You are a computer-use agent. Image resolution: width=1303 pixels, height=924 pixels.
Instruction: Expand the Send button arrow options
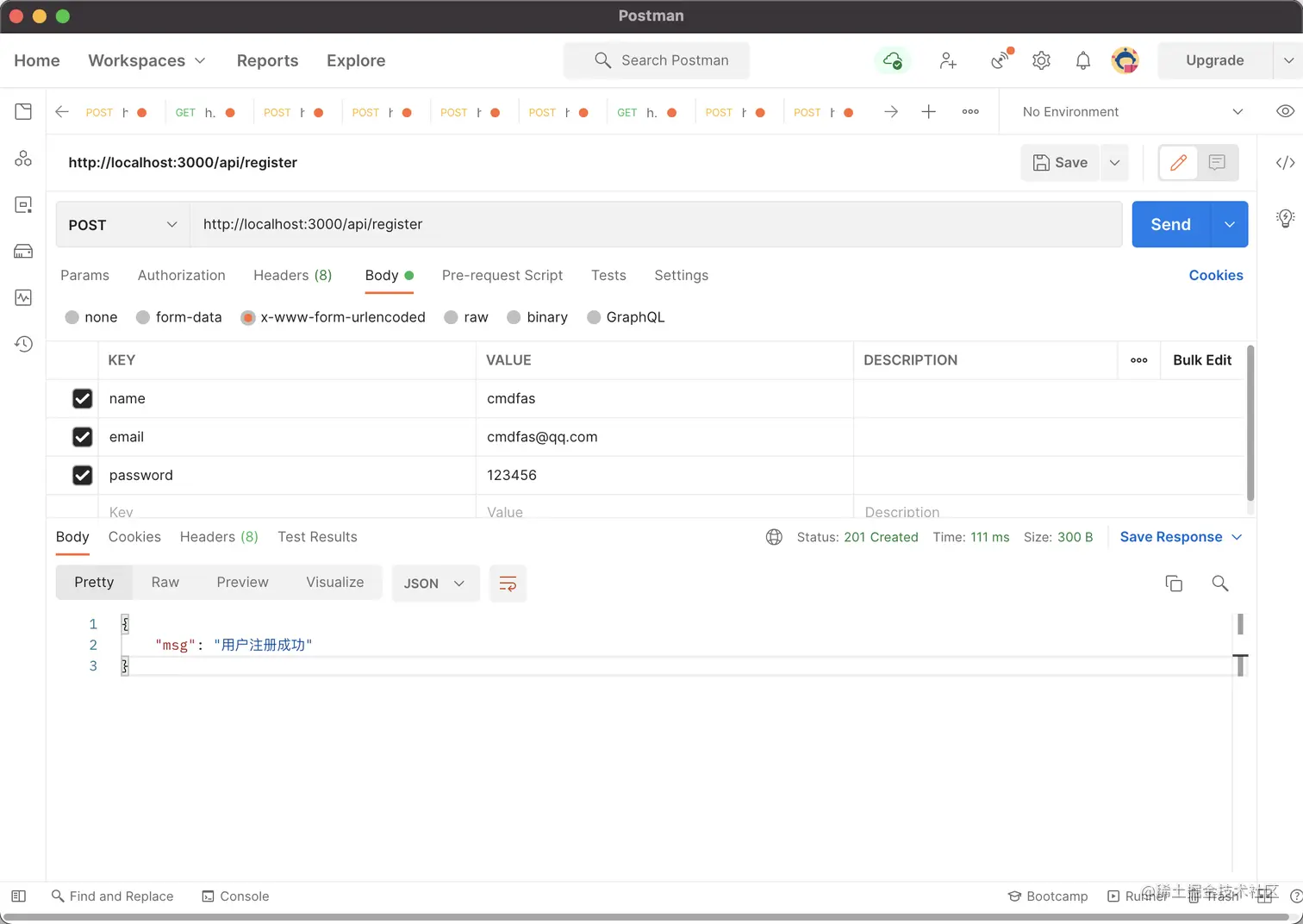[1230, 224]
